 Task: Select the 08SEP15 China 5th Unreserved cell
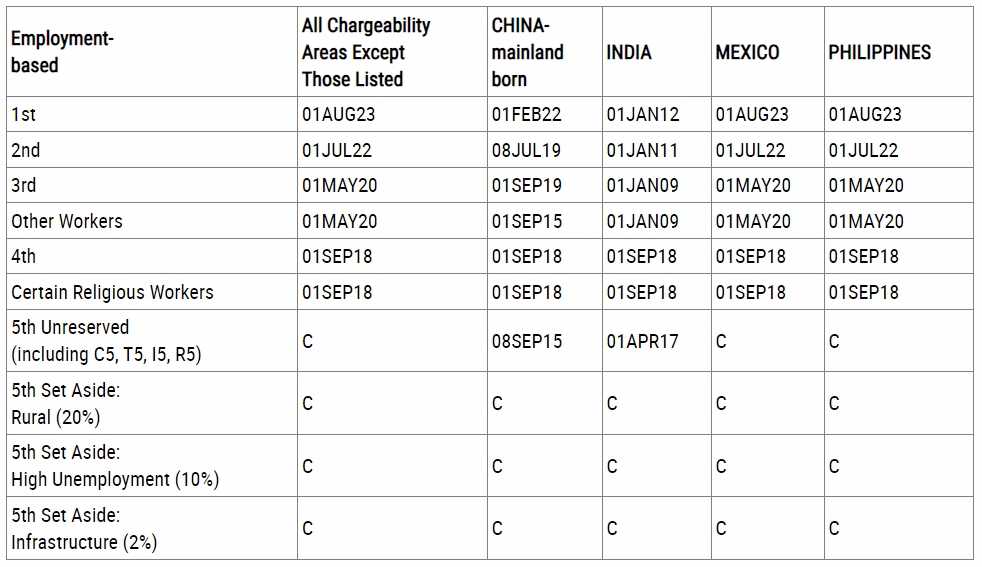(527, 341)
